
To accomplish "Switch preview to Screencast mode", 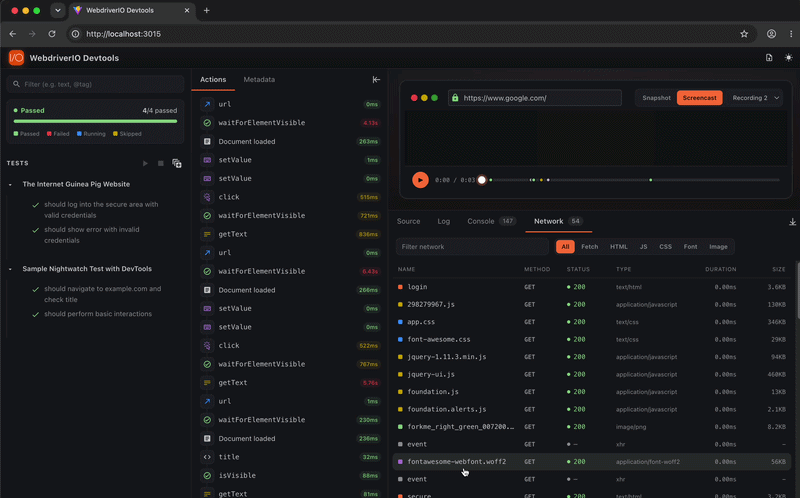I will 699,97.
